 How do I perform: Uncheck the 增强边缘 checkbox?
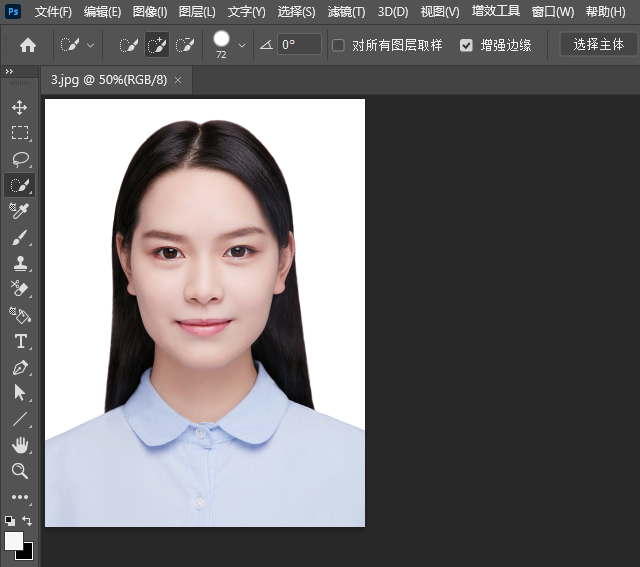(466, 45)
